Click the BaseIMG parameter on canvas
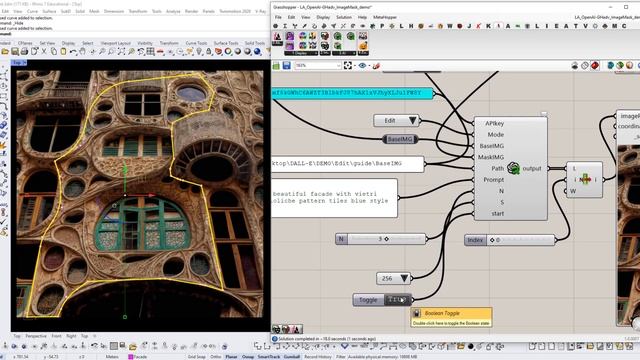The height and width of the screenshot is (360, 640). pos(400,139)
